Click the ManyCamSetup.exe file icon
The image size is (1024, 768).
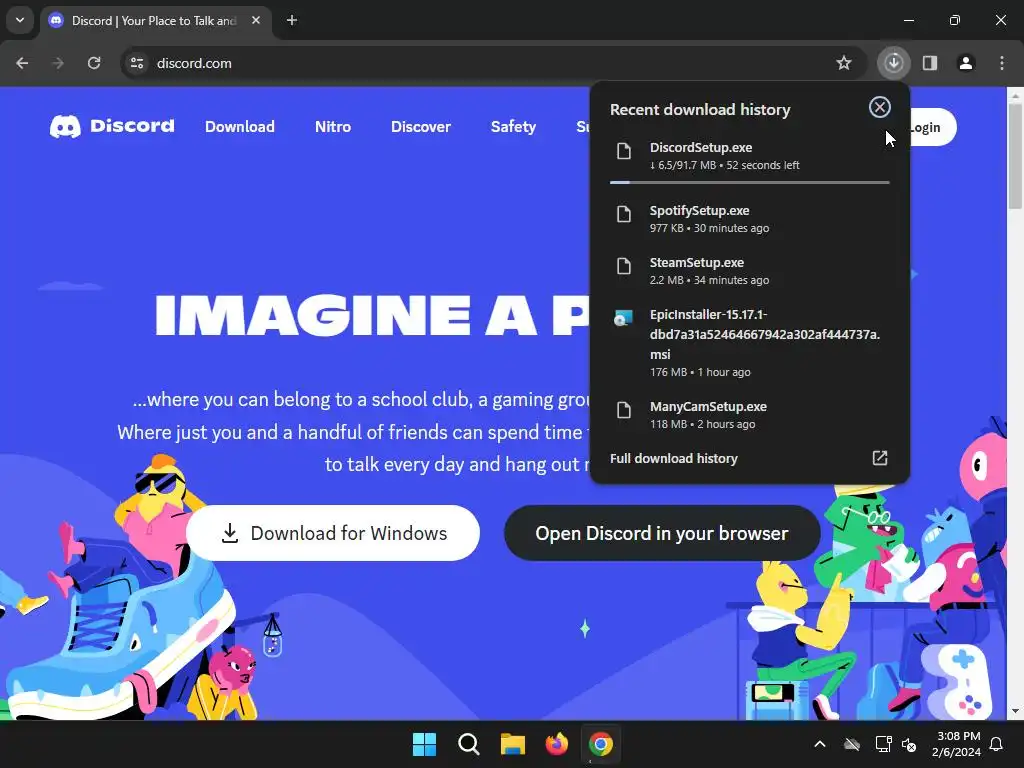coord(624,409)
